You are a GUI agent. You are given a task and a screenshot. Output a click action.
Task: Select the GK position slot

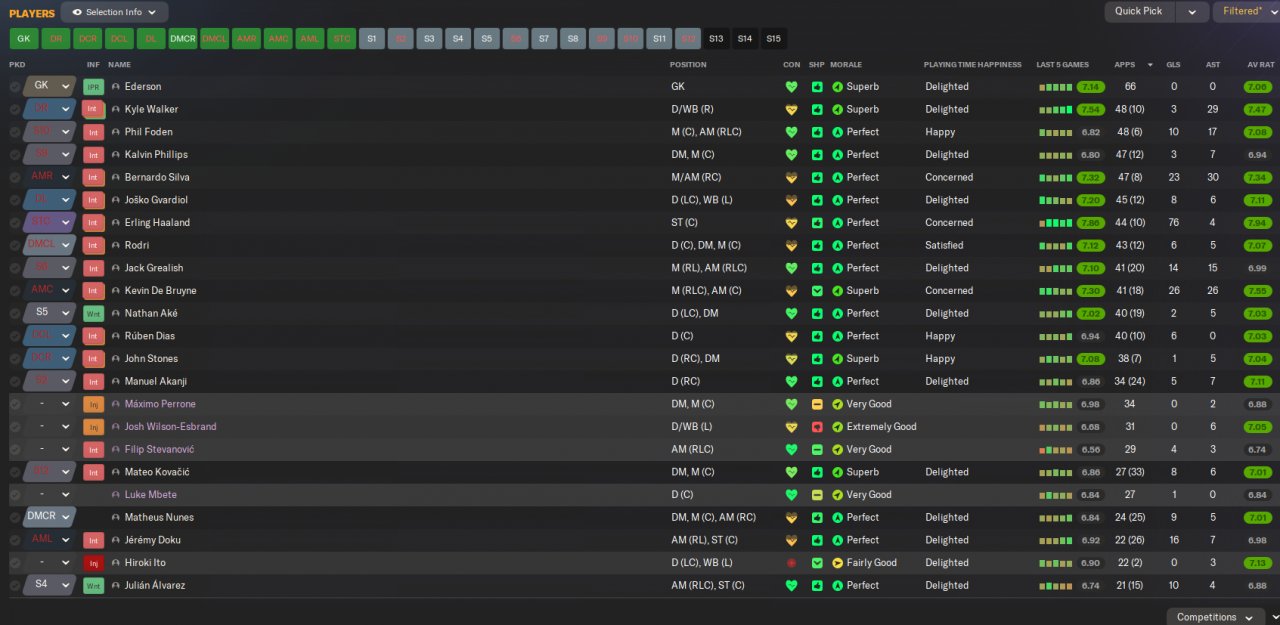(24, 39)
